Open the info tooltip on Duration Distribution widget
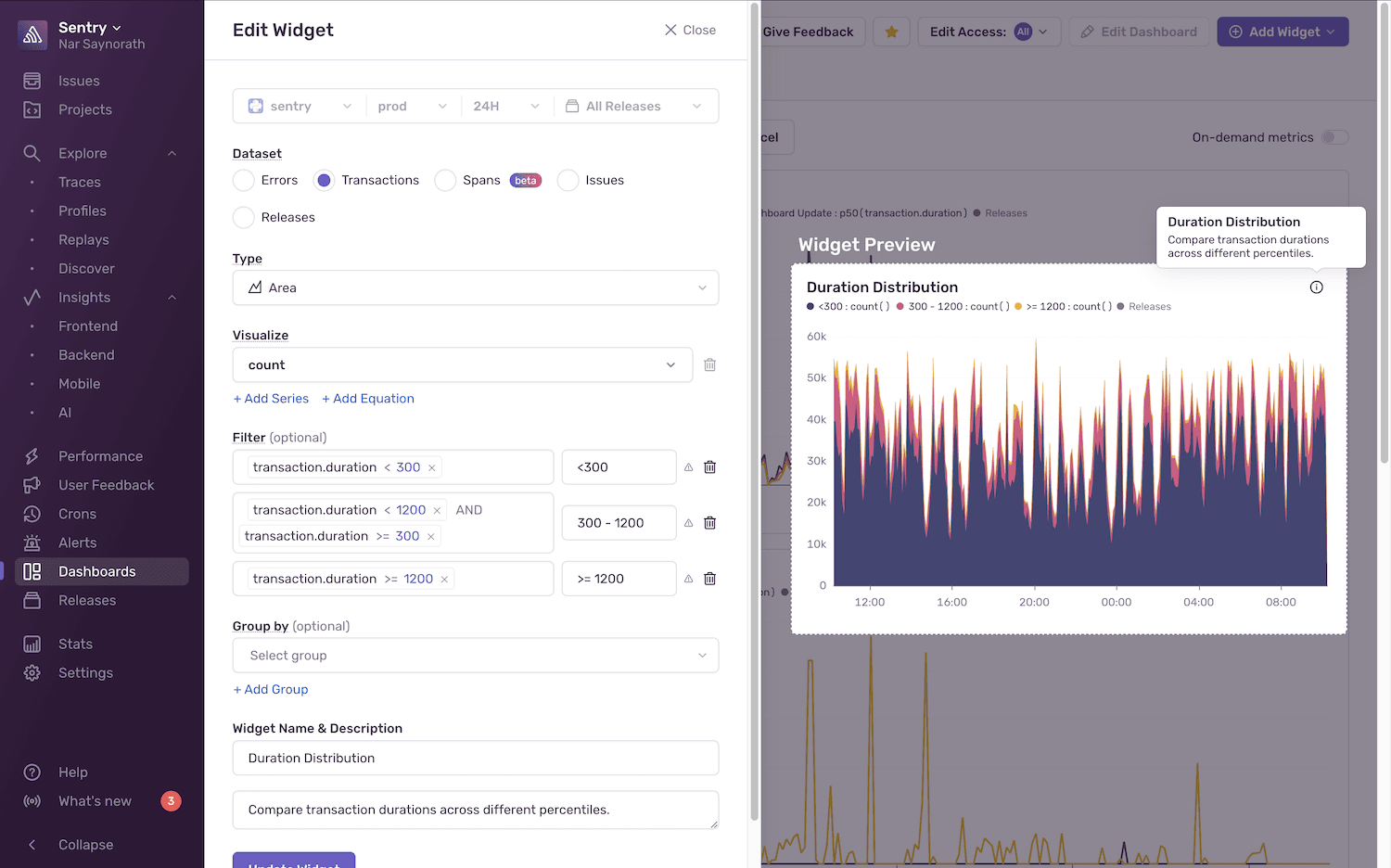Image resolution: width=1391 pixels, height=868 pixels. point(1317,287)
